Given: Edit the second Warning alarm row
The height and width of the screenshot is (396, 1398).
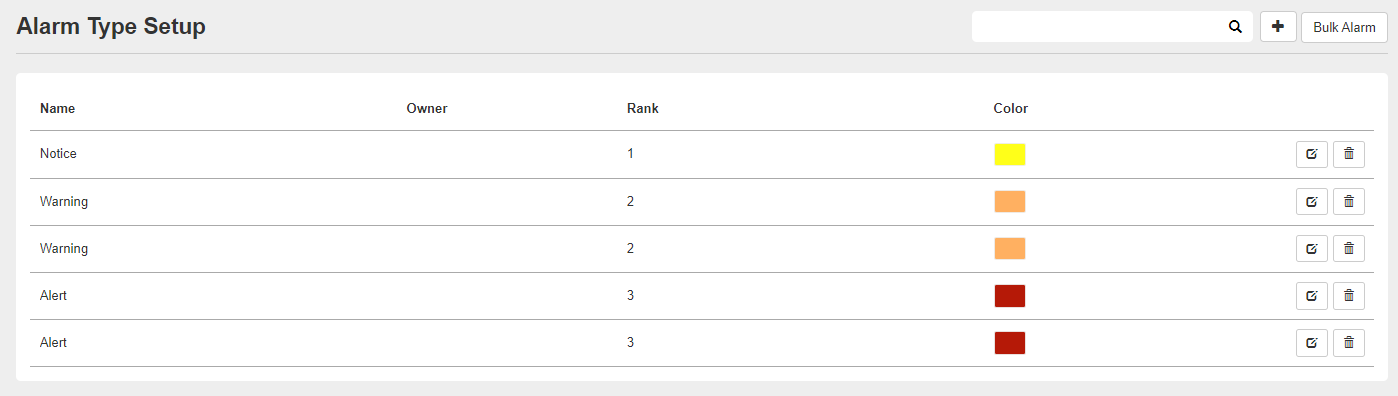Looking at the screenshot, I should [x=1312, y=248].
